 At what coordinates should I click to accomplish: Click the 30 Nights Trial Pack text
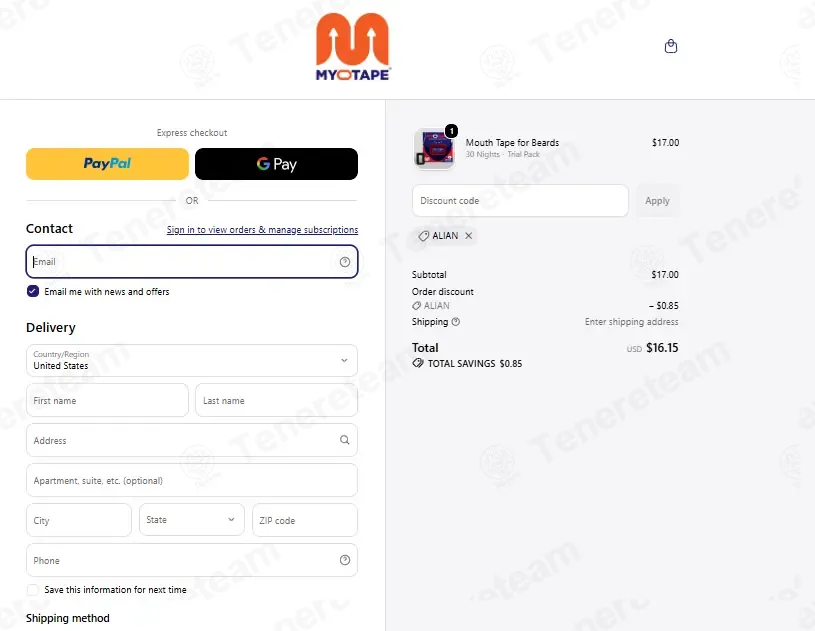(502, 154)
